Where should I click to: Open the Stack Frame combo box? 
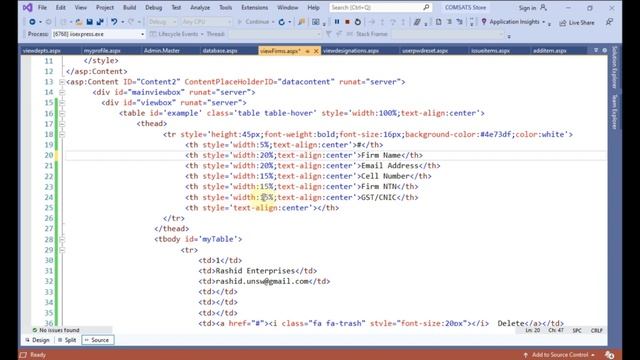point(448,34)
